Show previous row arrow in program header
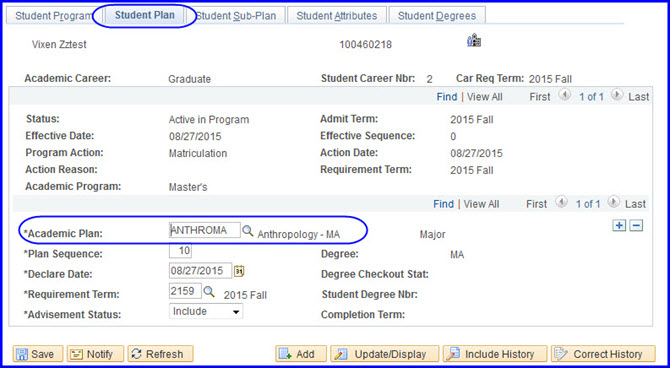This screenshot has height=368, width=670. click(564, 96)
